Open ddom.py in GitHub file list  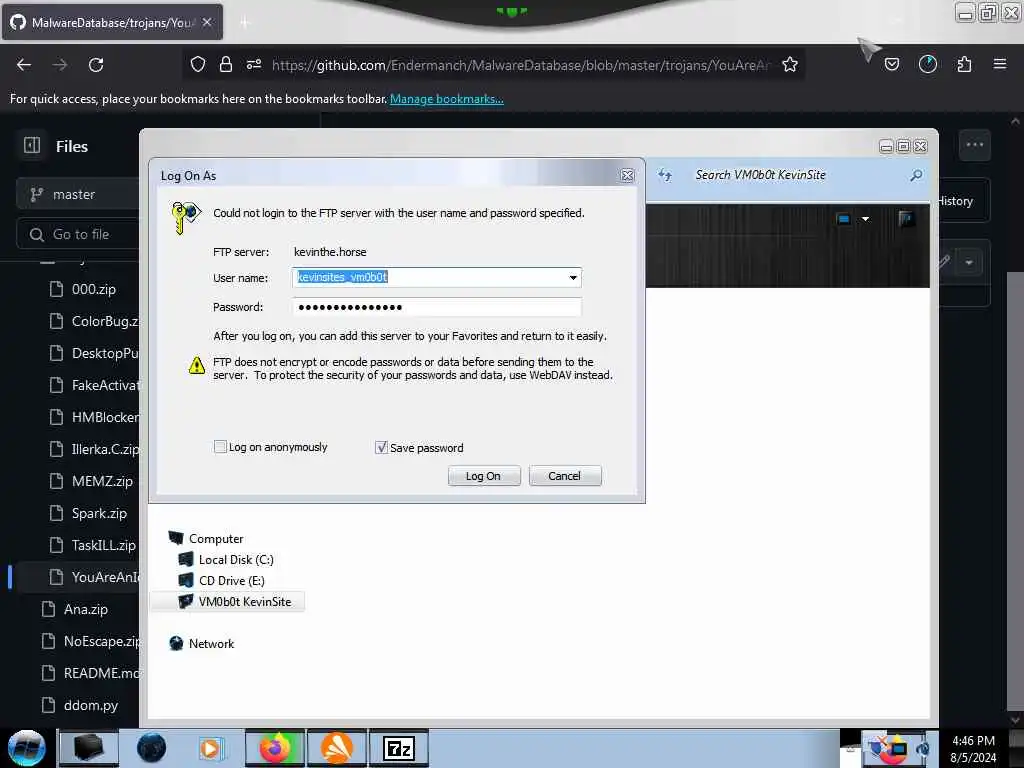[x=91, y=705]
